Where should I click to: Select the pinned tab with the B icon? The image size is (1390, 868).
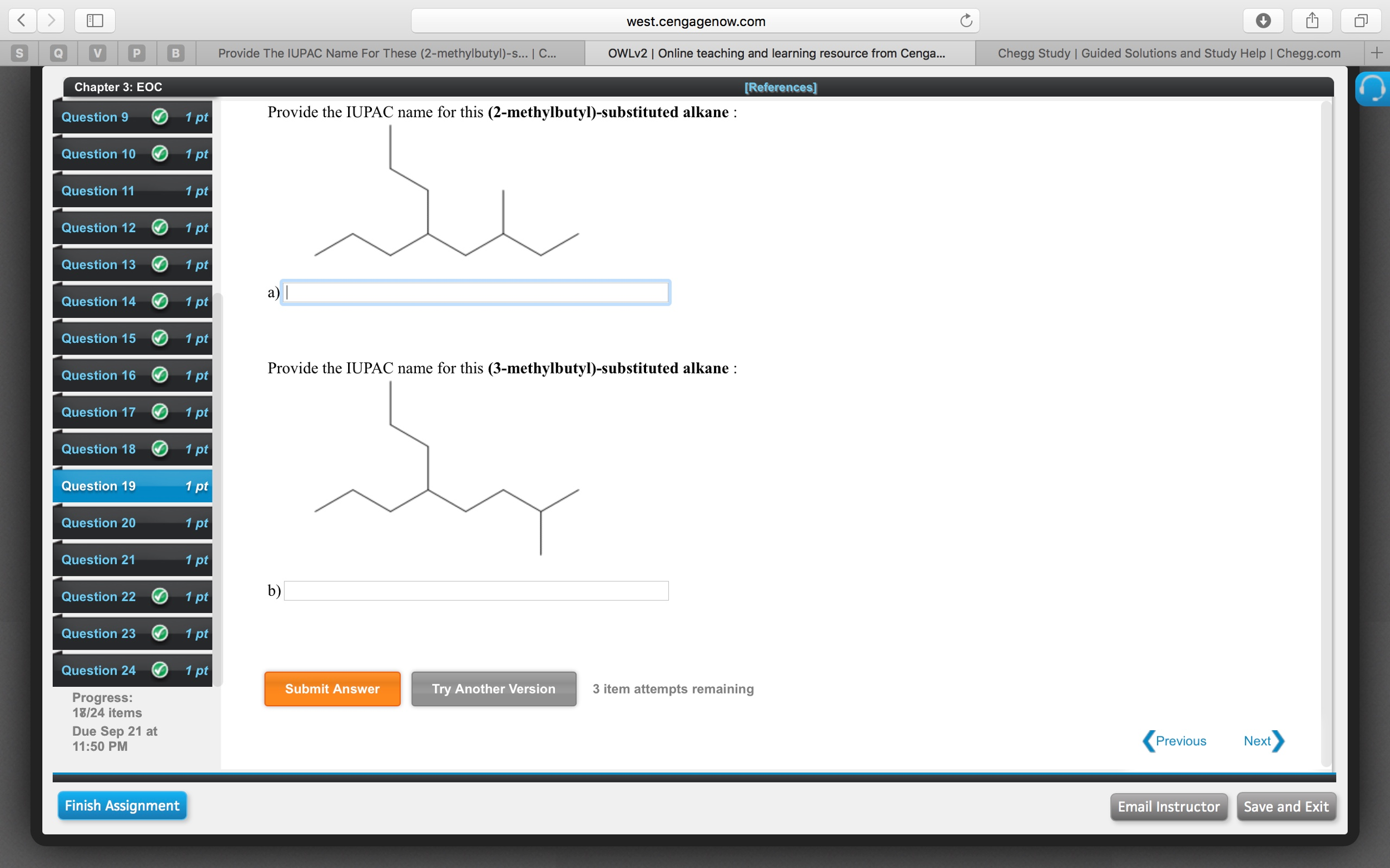(175, 53)
